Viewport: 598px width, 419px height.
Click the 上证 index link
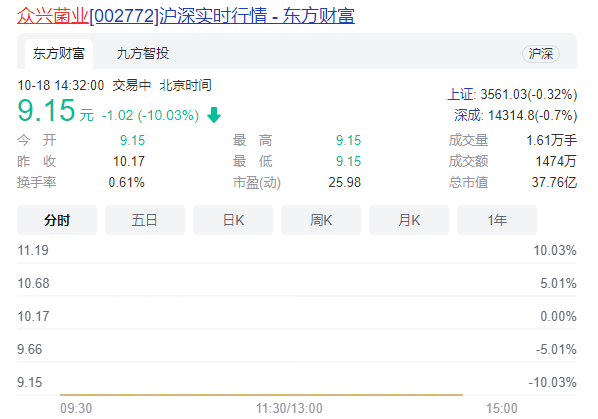click(x=461, y=94)
